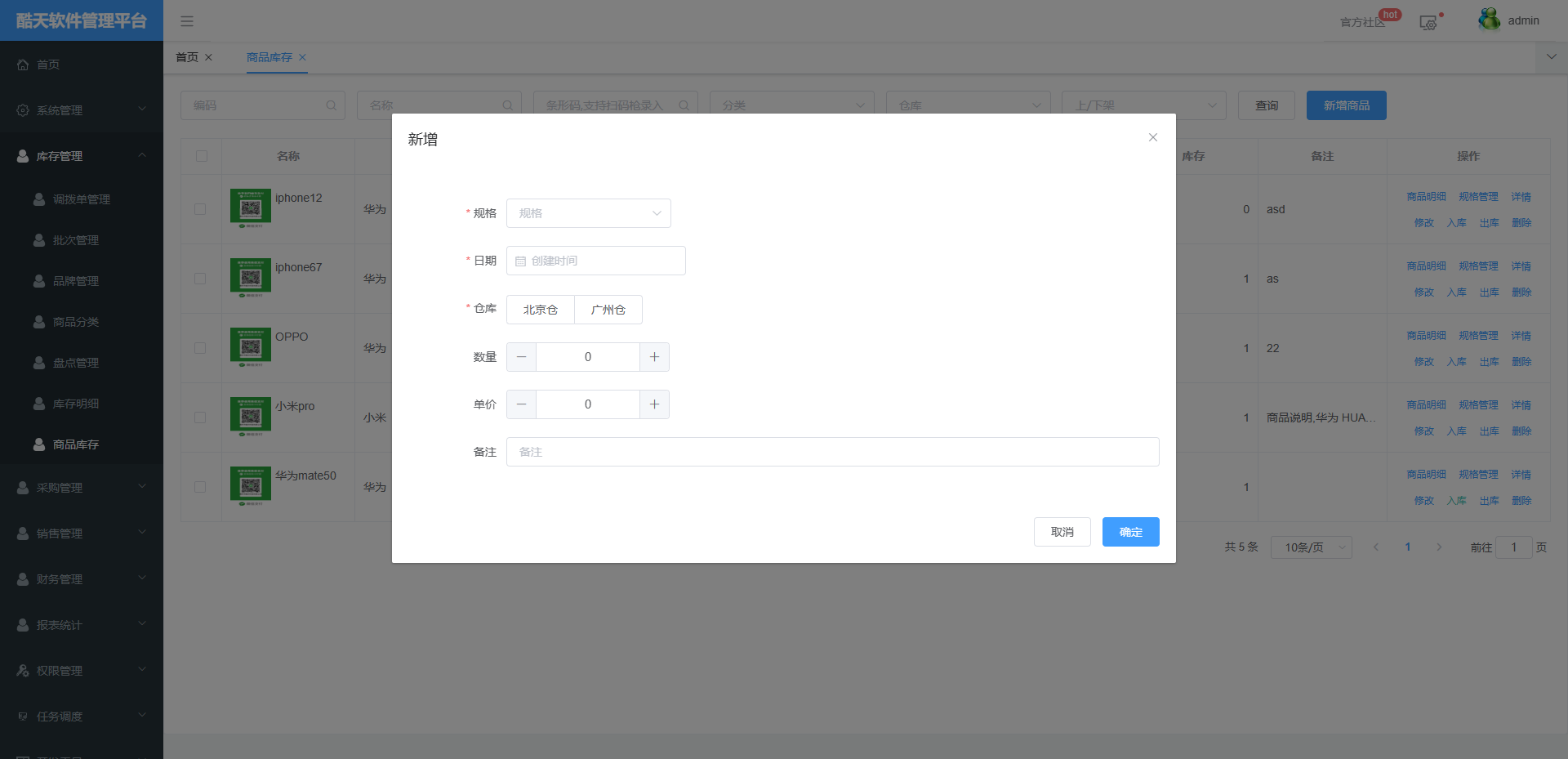1568x759 pixels.
Task: Click the 取消 button
Action: click(x=1062, y=532)
